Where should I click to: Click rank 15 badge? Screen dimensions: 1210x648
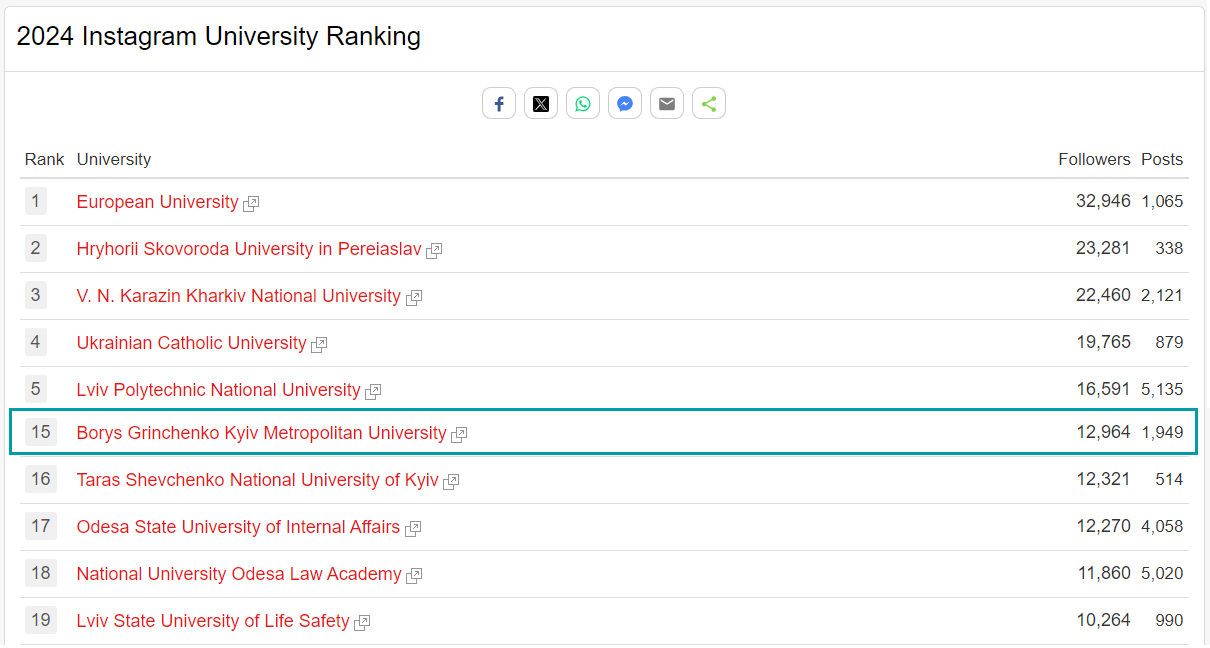(x=40, y=433)
